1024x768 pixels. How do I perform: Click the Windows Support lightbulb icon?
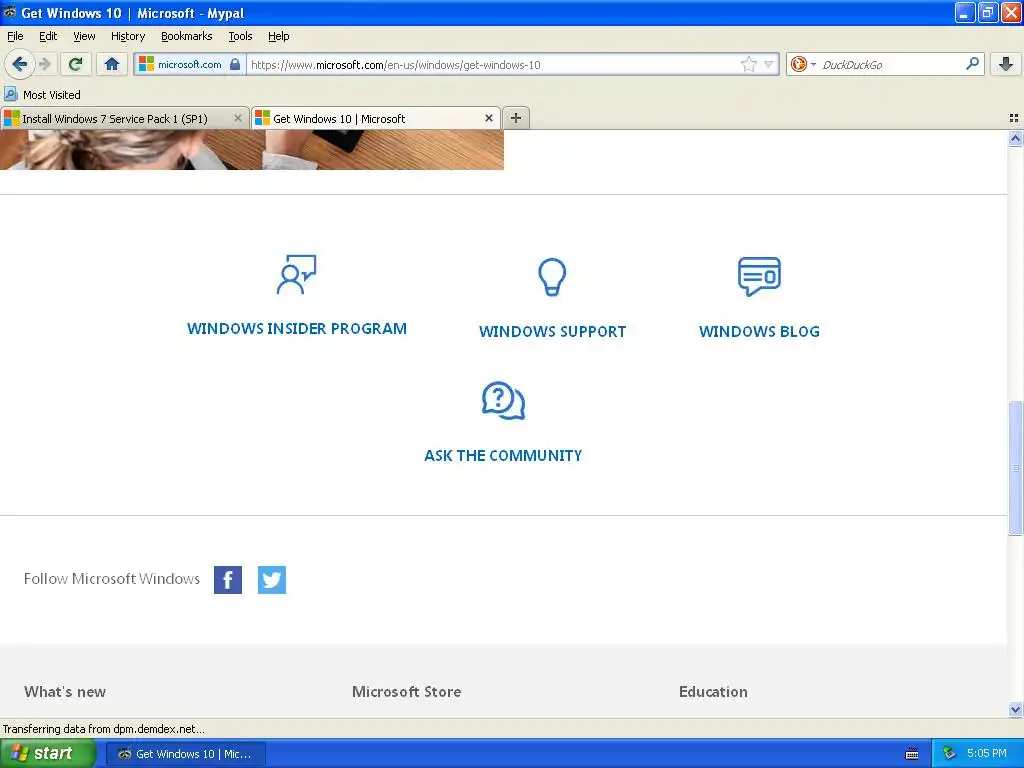tap(552, 277)
